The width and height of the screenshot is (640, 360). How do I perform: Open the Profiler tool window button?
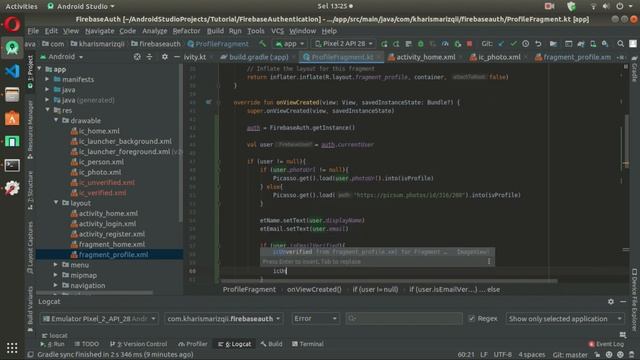(193, 344)
